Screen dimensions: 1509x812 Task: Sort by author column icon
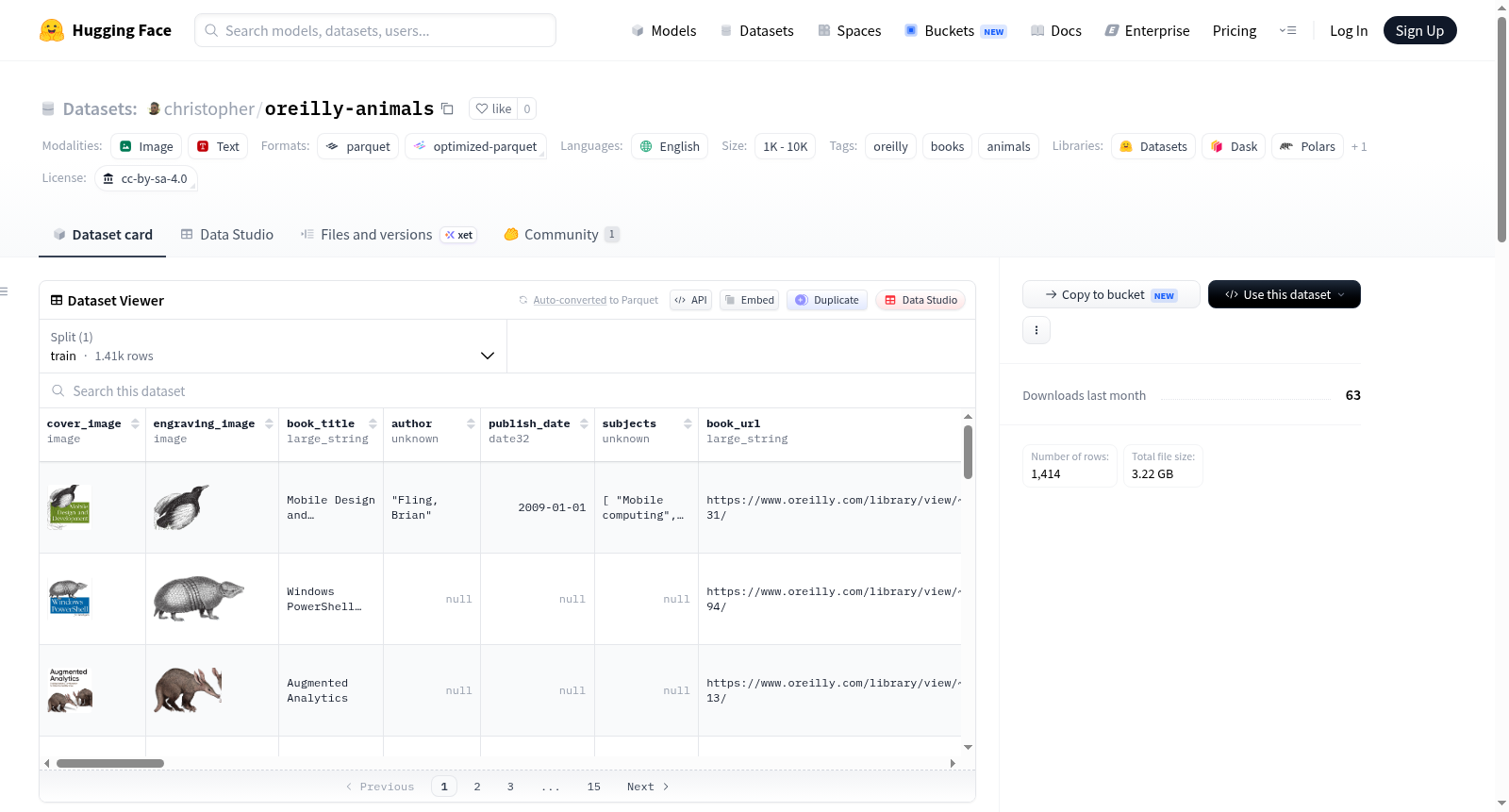471,423
